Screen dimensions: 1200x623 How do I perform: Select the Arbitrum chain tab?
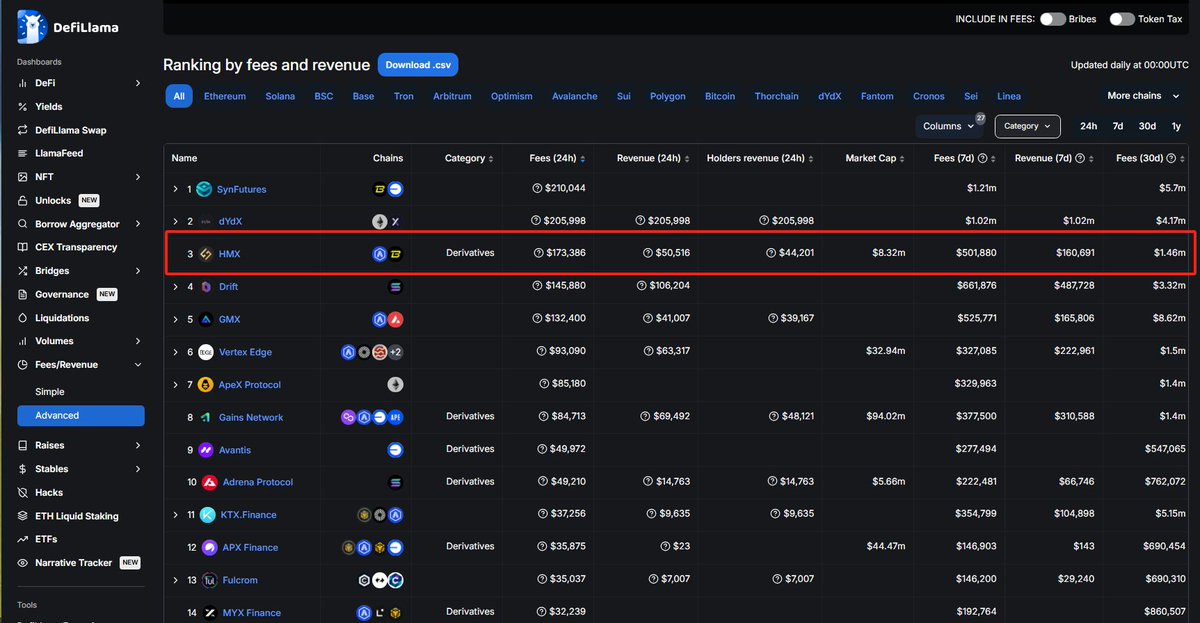click(x=452, y=96)
